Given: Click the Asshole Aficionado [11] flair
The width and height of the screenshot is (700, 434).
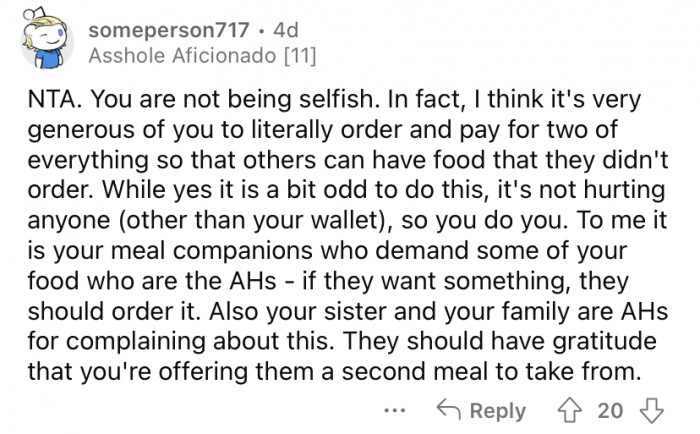Looking at the screenshot, I should pos(202,56).
